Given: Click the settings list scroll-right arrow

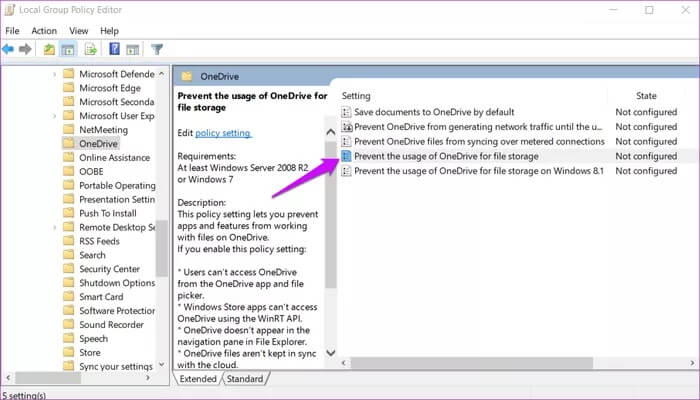Looking at the screenshot, I should point(692,363).
